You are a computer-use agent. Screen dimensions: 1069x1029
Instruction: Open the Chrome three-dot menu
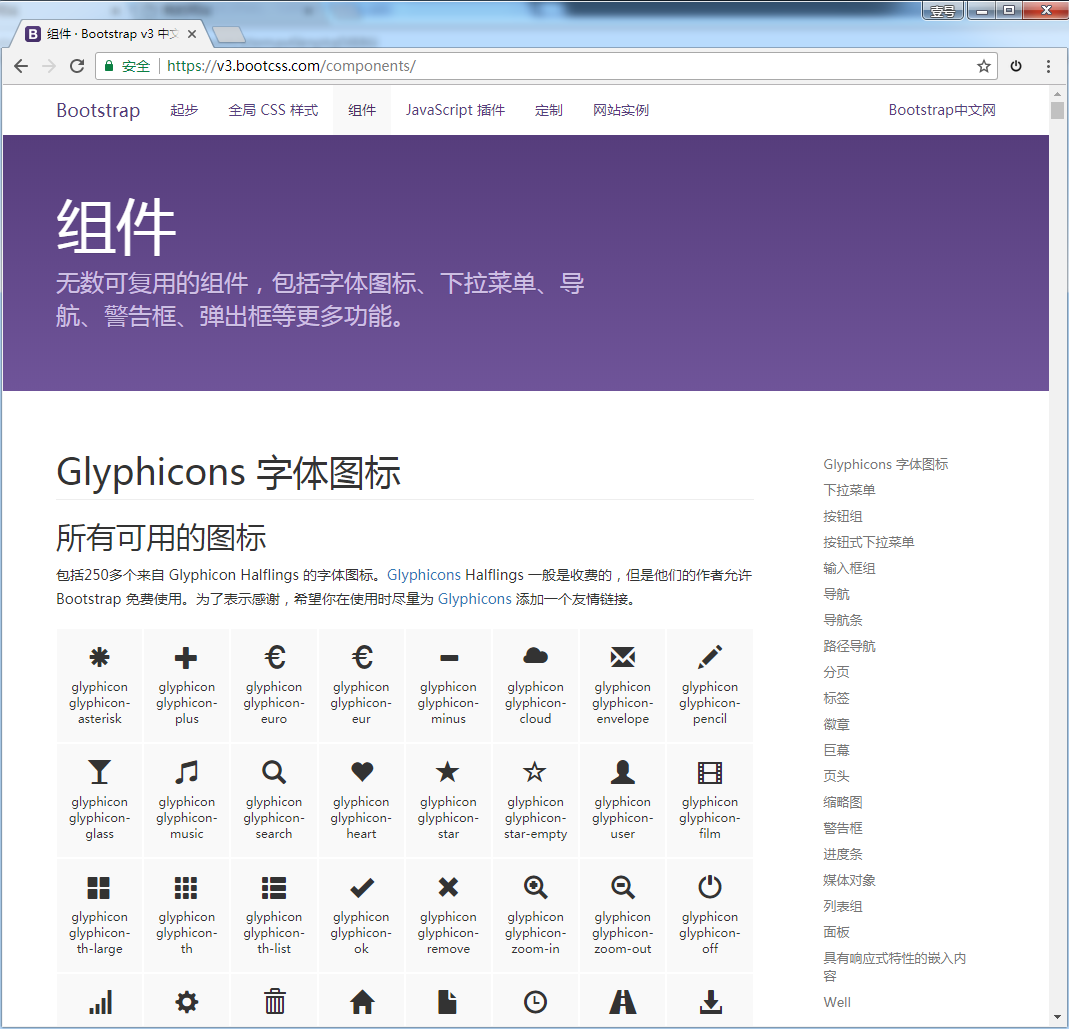coord(1048,66)
